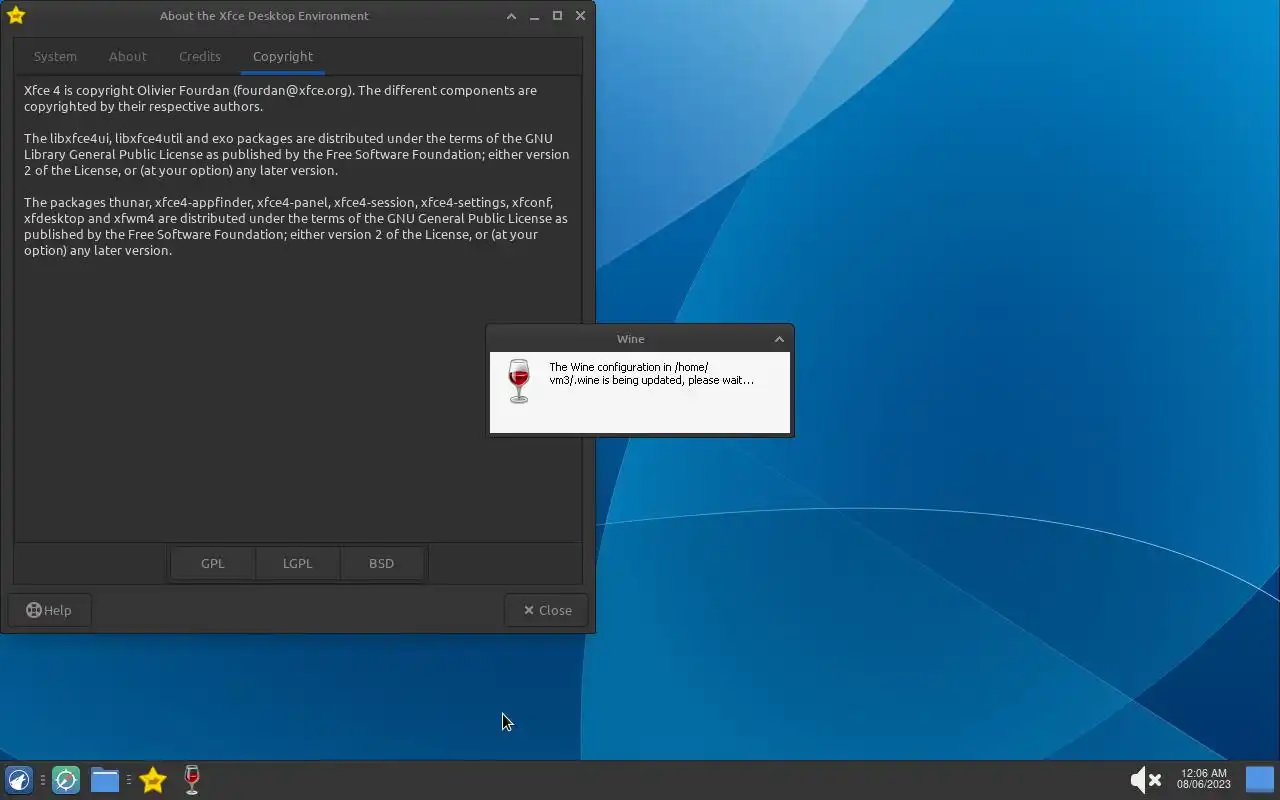
Task: Switch to the System tab
Action: tap(55, 56)
